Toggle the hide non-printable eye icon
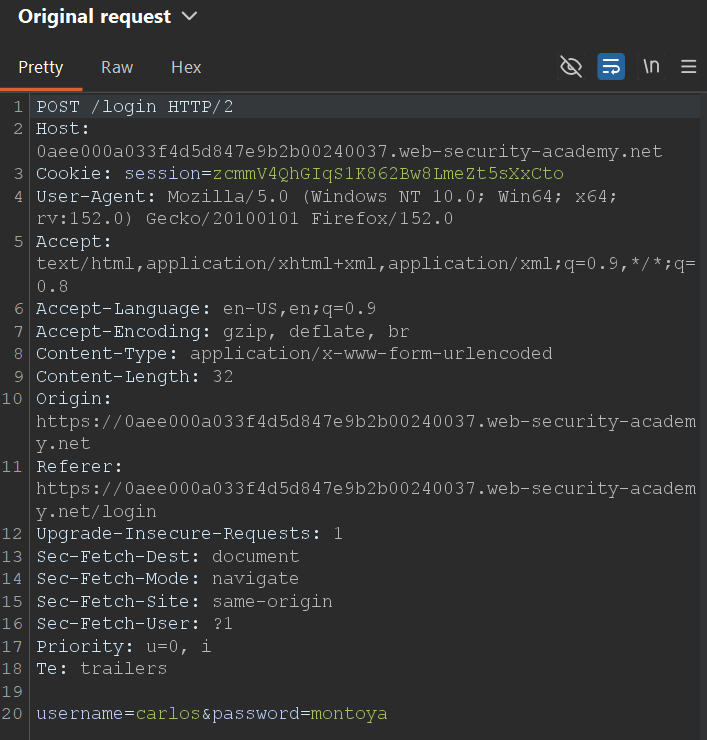The width and height of the screenshot is (707, 740). (x=571, y=67)
